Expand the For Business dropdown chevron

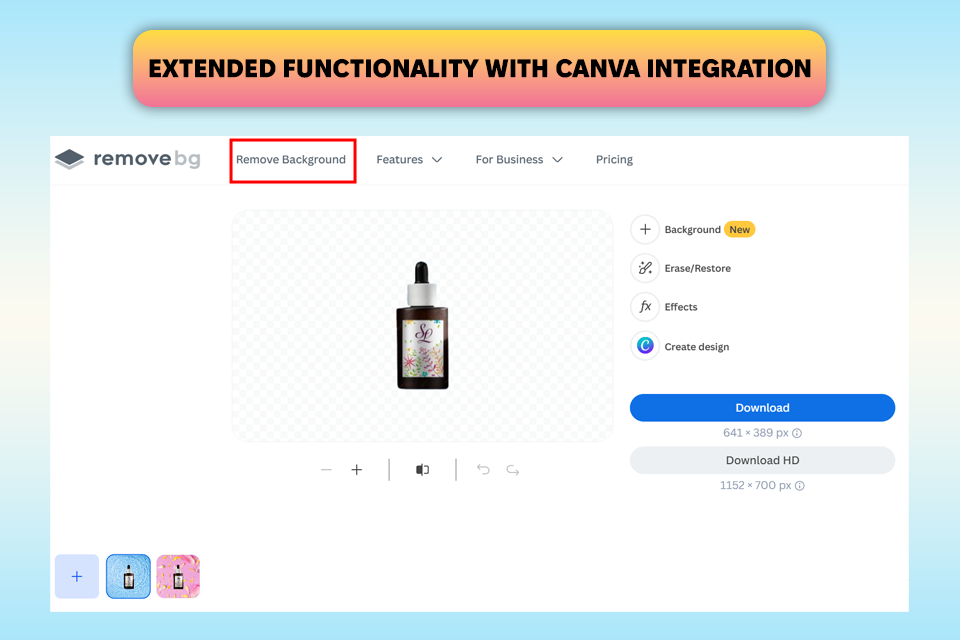(x=557, y=160)
